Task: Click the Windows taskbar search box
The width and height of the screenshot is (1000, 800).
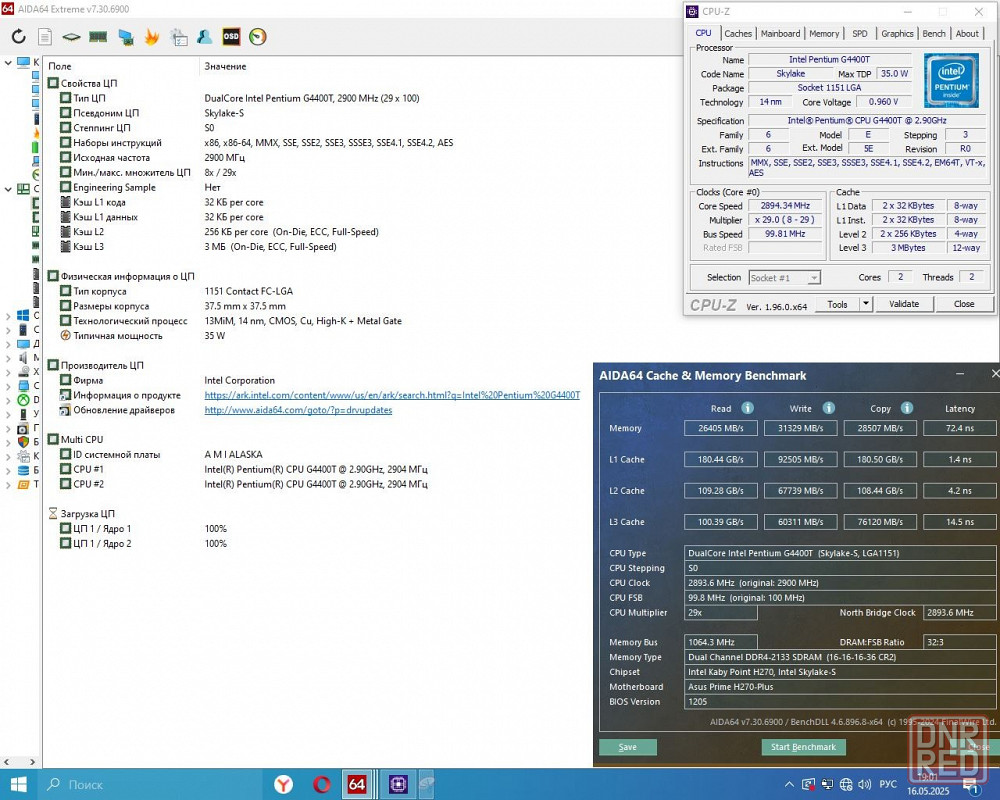Action: click(x=152, y=784)
